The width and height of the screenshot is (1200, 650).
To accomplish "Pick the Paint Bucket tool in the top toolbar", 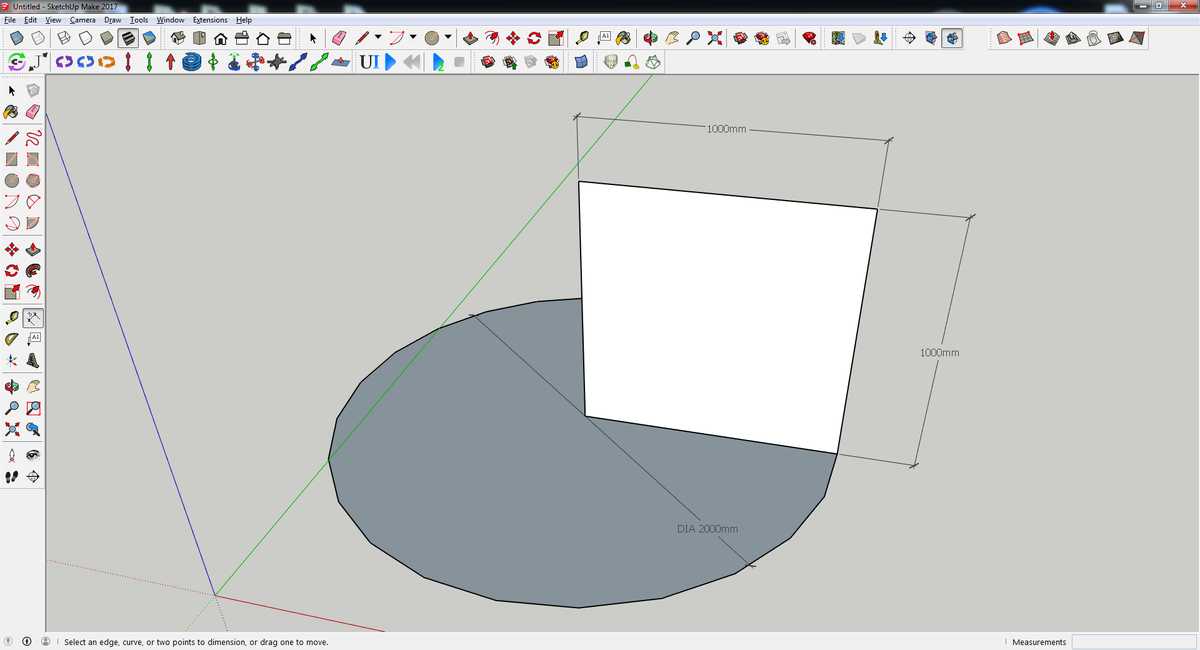I will click(623, 38).
